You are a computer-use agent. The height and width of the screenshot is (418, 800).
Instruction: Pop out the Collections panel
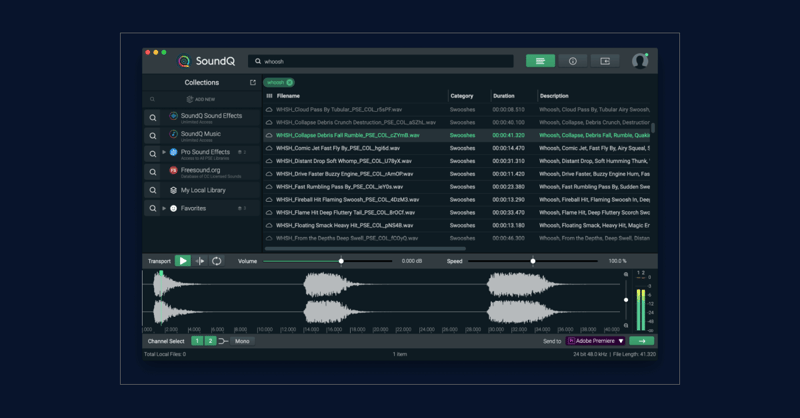253,82
